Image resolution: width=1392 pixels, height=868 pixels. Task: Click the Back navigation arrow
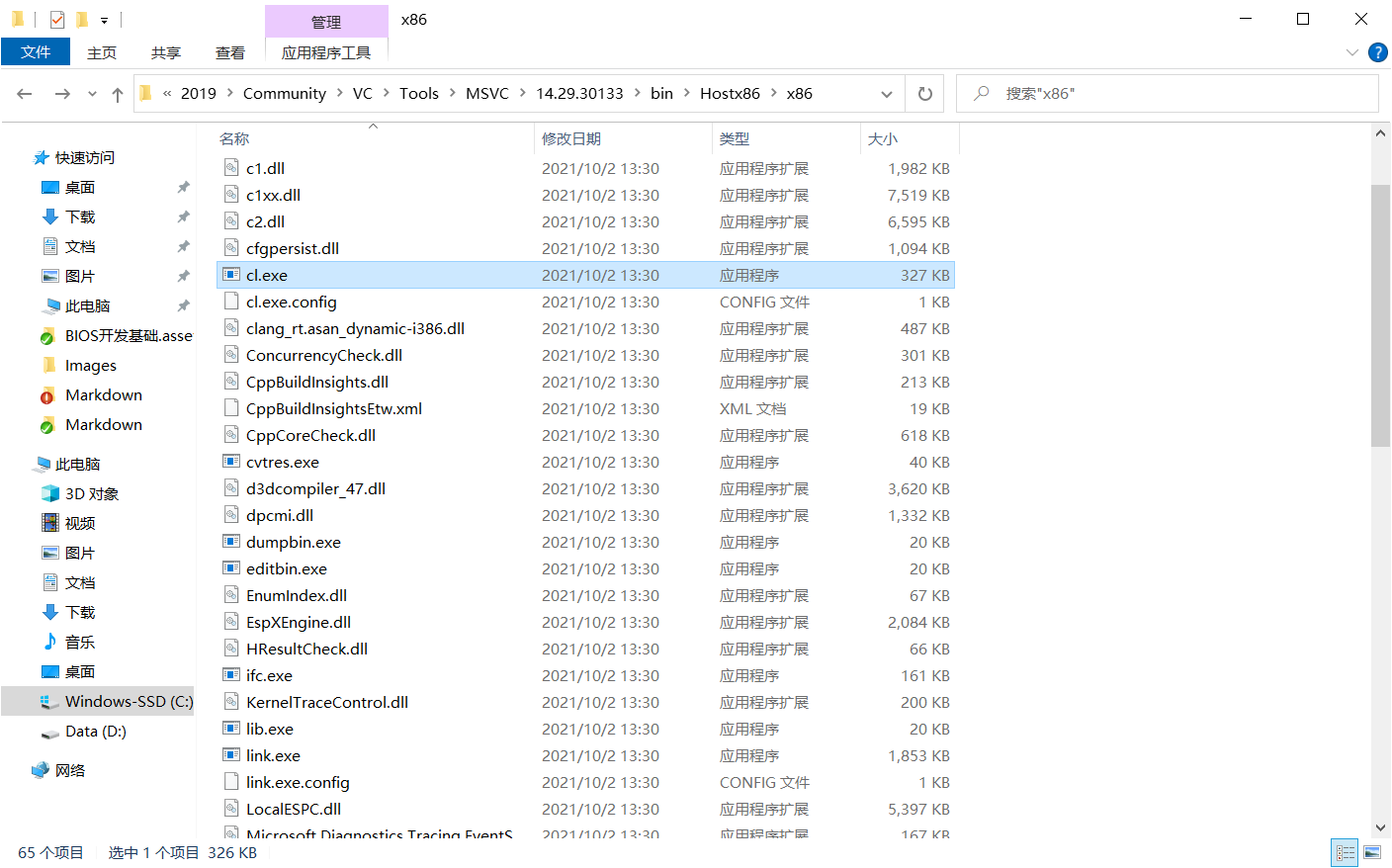pyautogui.click(x=24, y=92)
